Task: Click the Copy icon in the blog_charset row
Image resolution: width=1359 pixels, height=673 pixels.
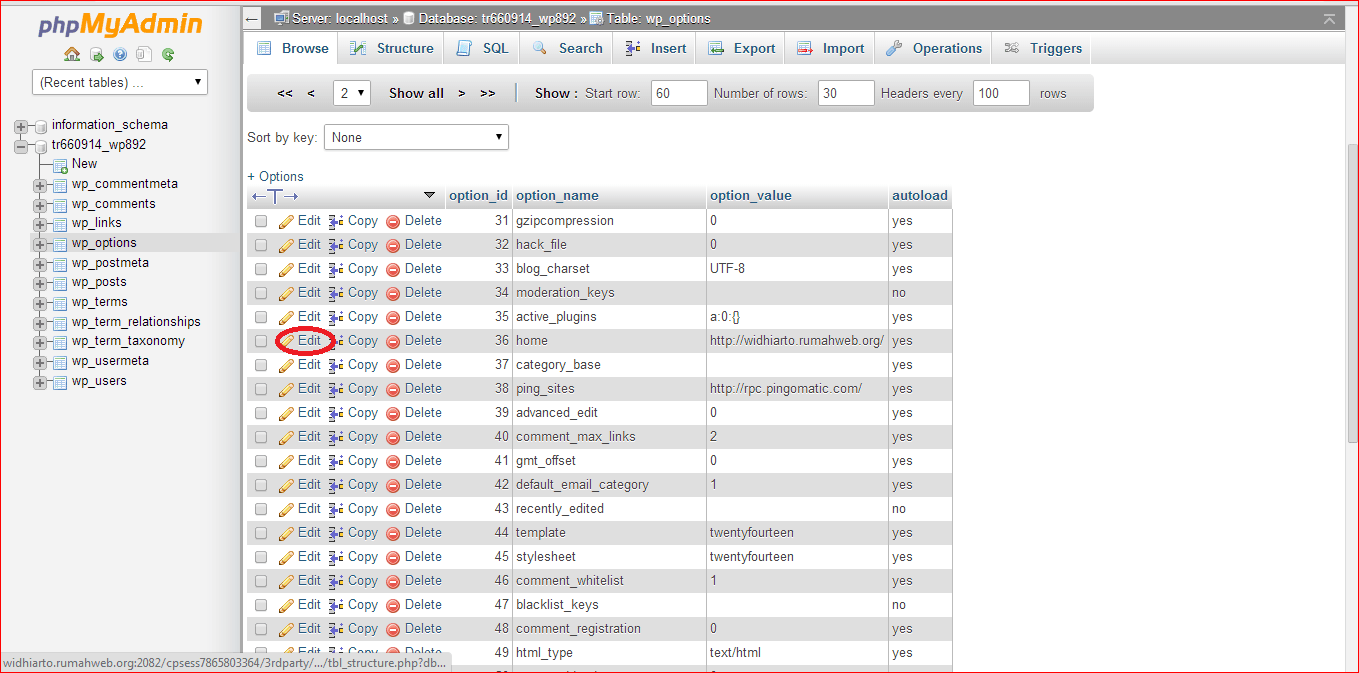Action: pyautogui.click(x=336, y=269)
